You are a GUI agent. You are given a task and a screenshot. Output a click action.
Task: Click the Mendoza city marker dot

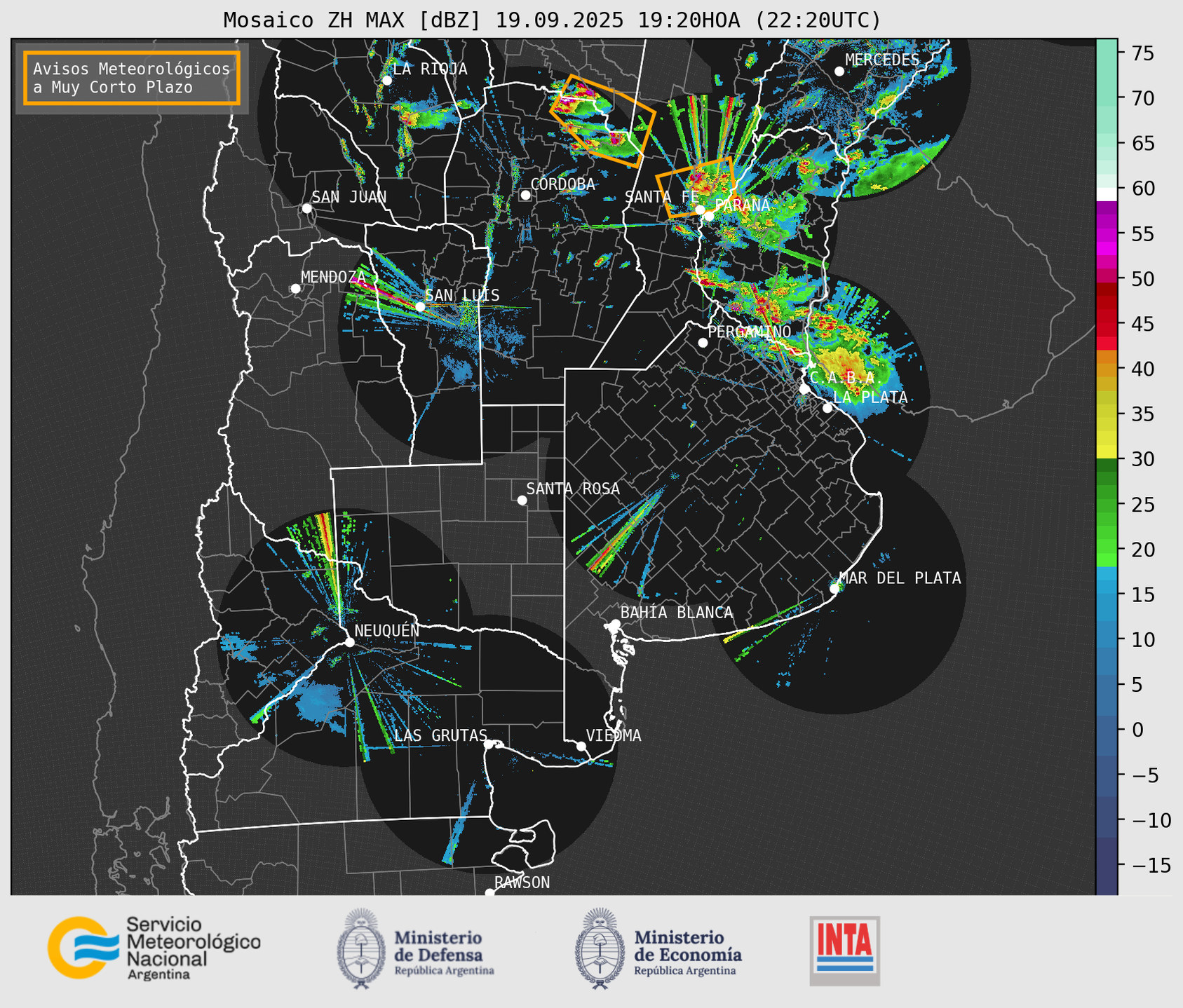coord(295,289)
